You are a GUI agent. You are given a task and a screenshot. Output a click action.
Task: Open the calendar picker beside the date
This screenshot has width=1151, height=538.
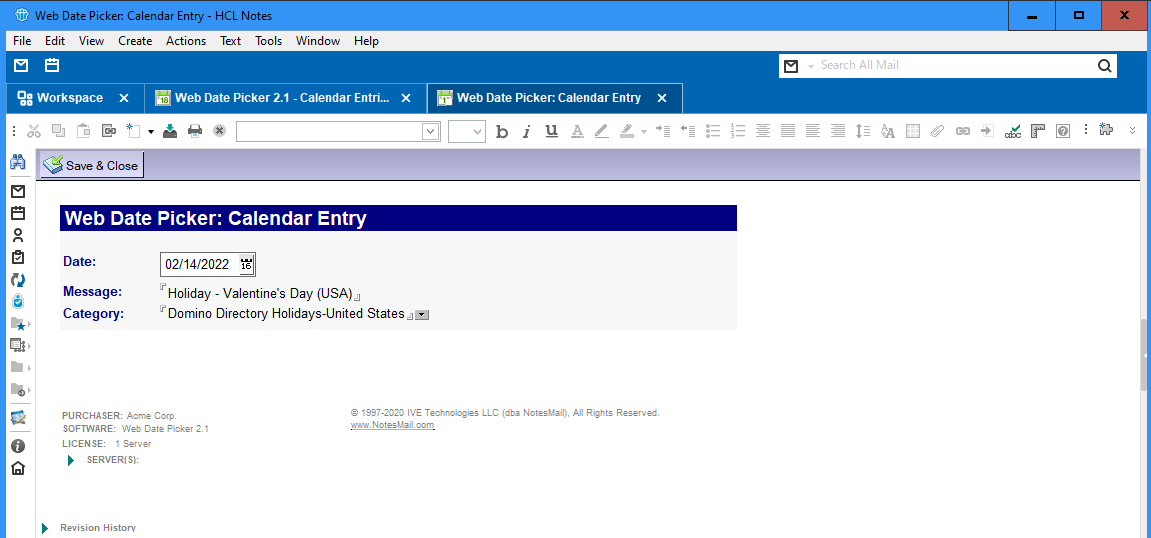click(x=246, y=265)
